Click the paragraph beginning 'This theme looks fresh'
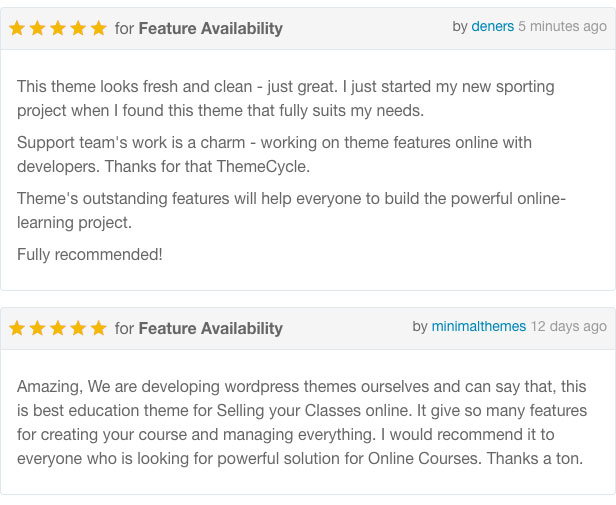616x505 pixels. [x=286, y=99]
